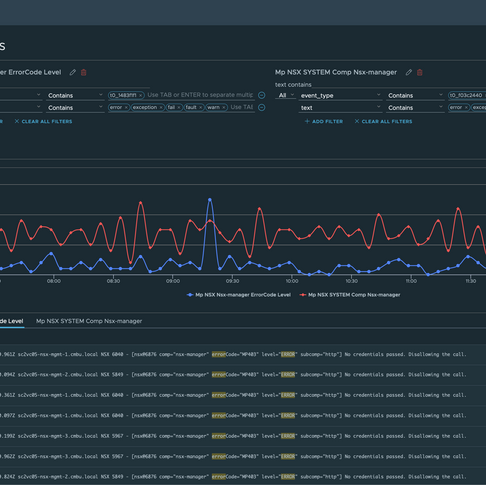Click the 'text contains' label under right query
This screenshot has height=485, width=486.
coord(293,85)
